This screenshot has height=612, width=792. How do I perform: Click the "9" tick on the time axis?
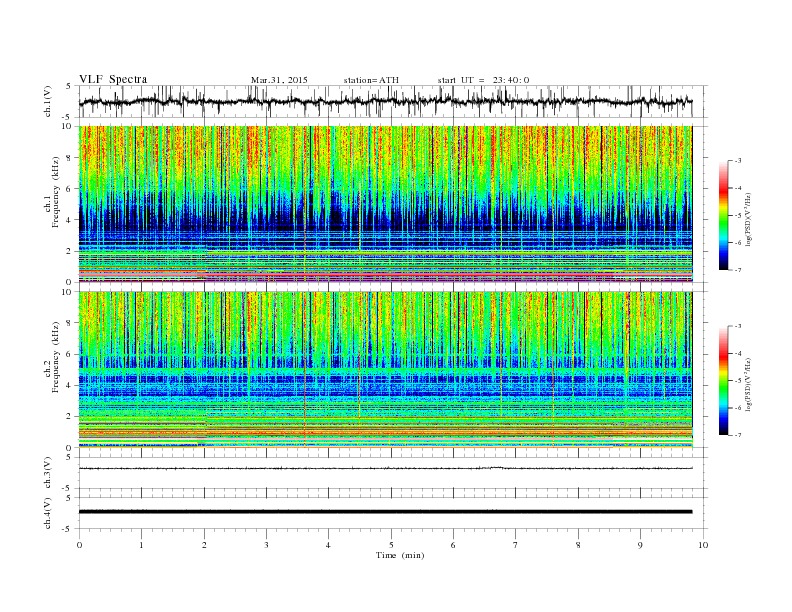pyautogui.click(x=640, y=545)
